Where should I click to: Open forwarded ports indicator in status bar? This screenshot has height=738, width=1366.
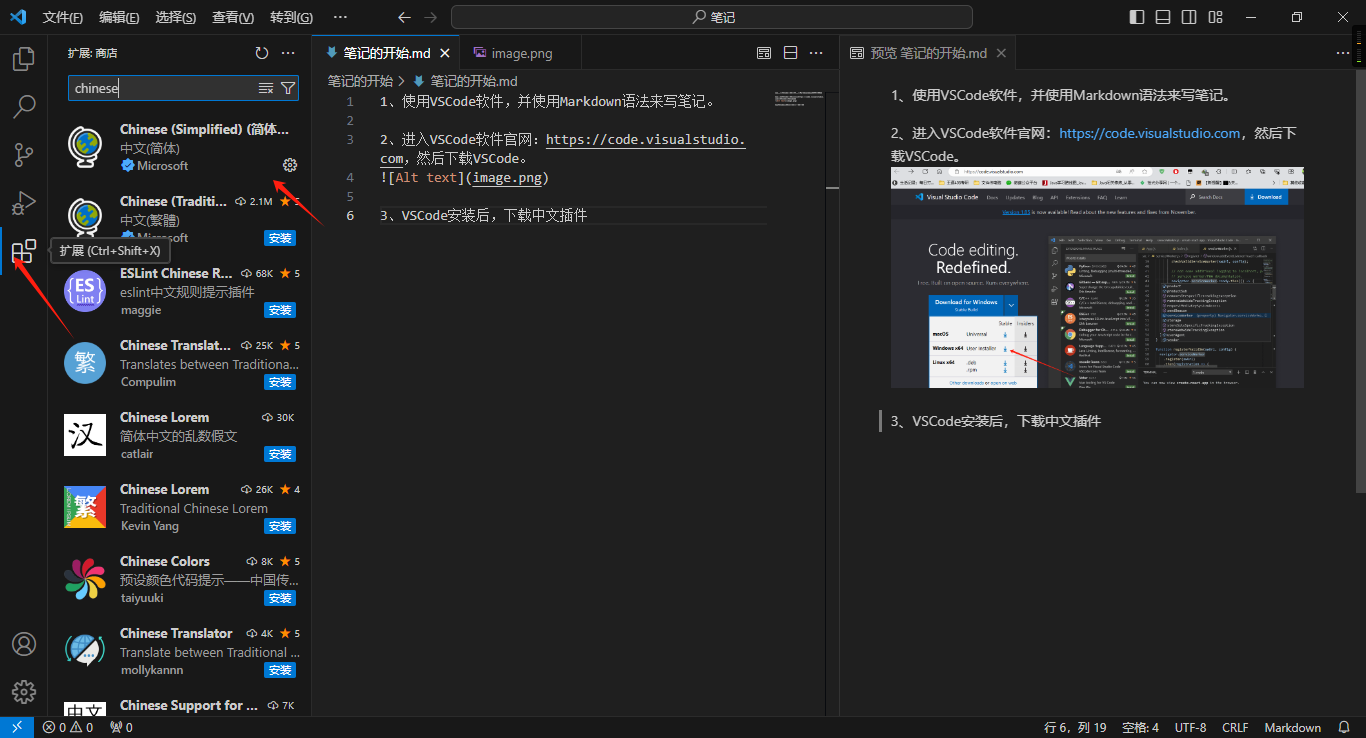(119, 728)
